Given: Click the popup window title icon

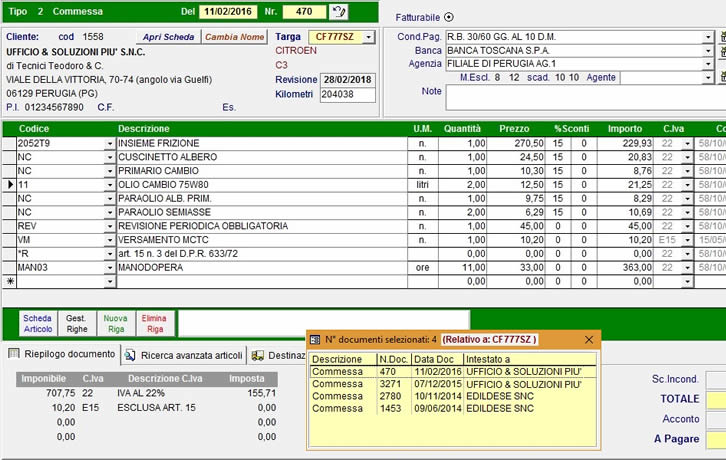Looking at the screenshot, I should click(x=315, y=340).
